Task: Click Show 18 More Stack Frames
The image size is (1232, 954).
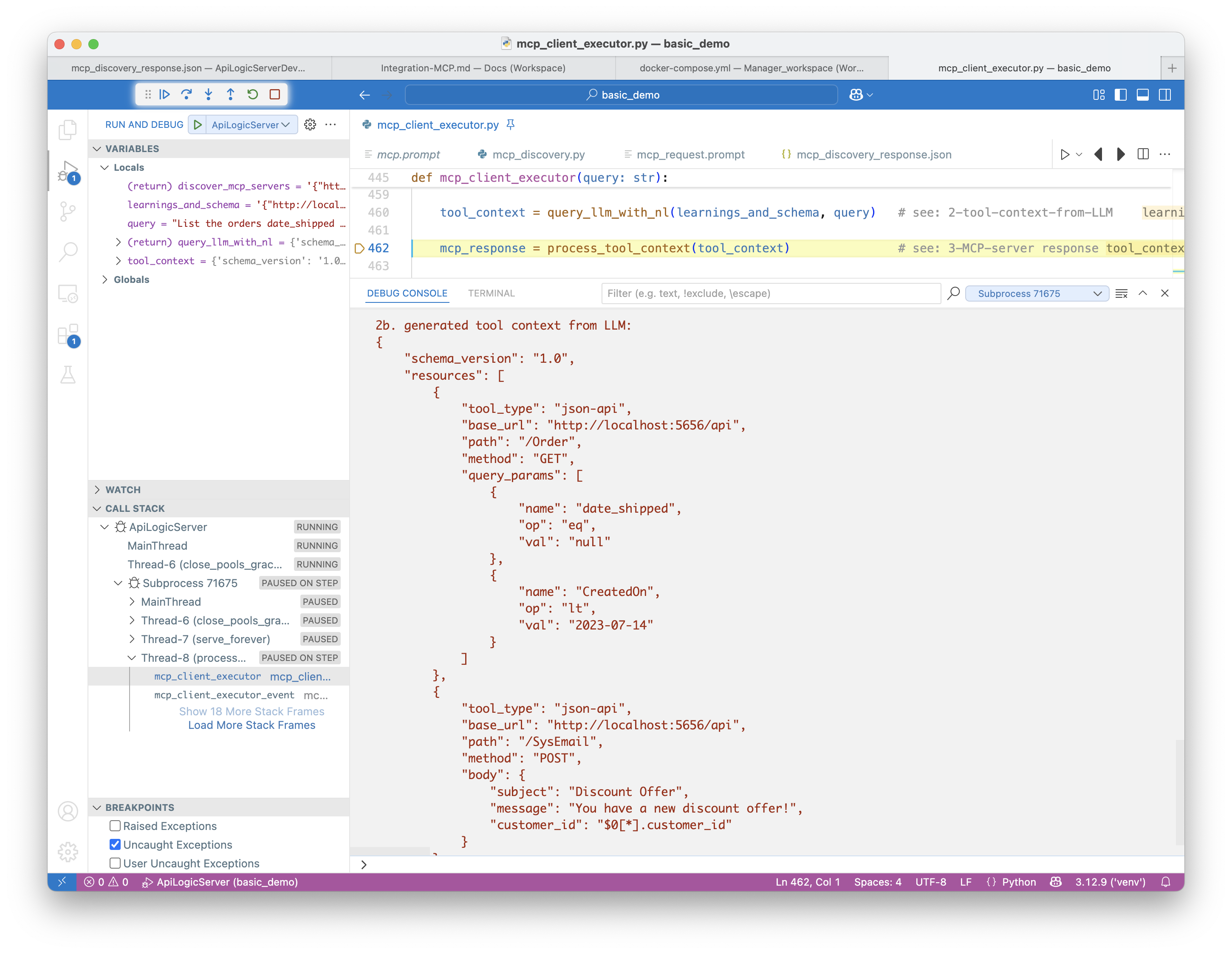Action: click(x=251, y=711)
